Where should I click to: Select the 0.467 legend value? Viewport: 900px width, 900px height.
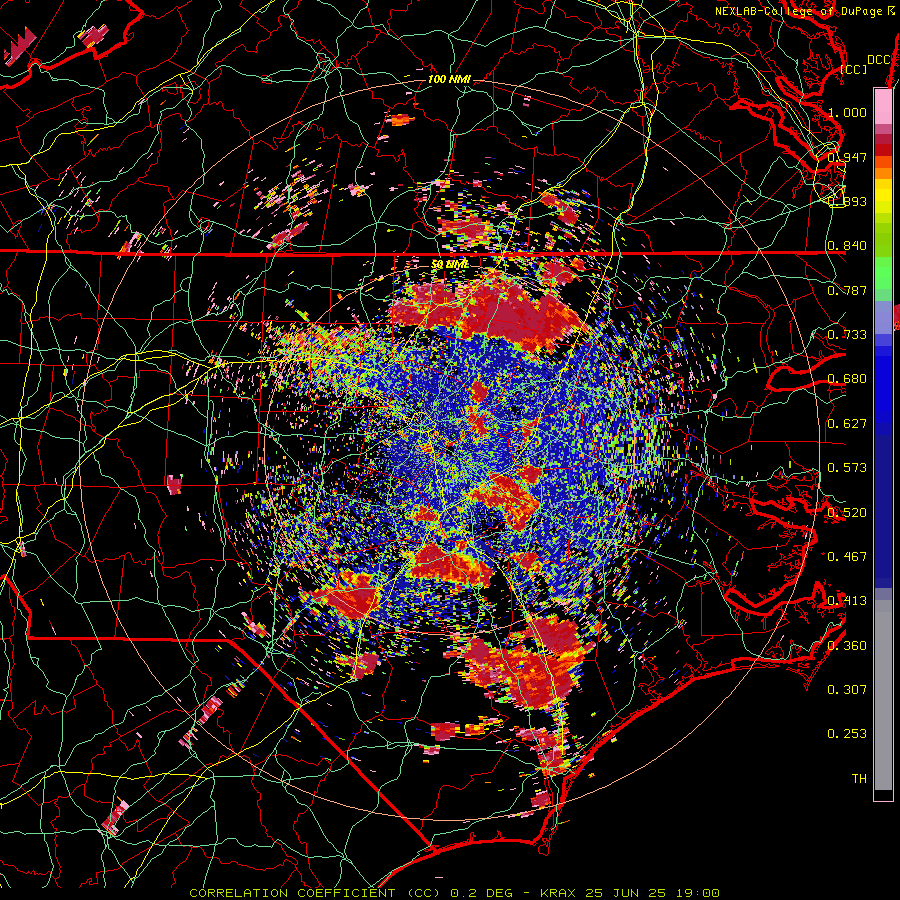pos(847,556)
